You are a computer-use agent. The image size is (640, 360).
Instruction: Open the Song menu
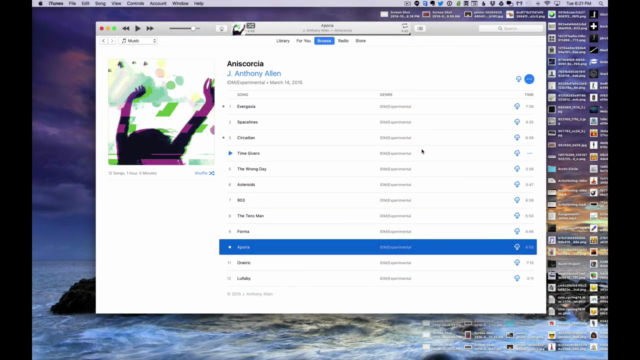click(x=100, y=3)
